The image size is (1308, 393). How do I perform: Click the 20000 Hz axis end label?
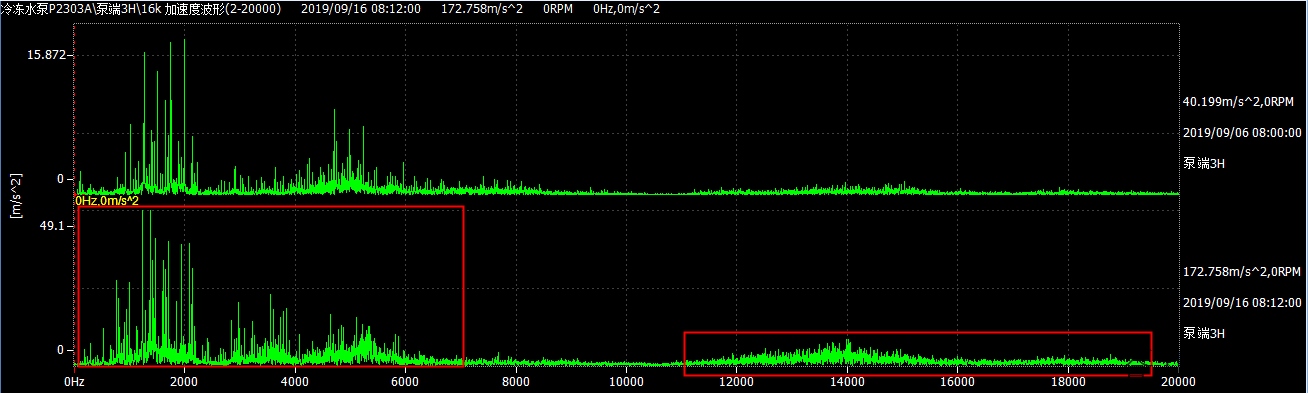[1177, 382]
